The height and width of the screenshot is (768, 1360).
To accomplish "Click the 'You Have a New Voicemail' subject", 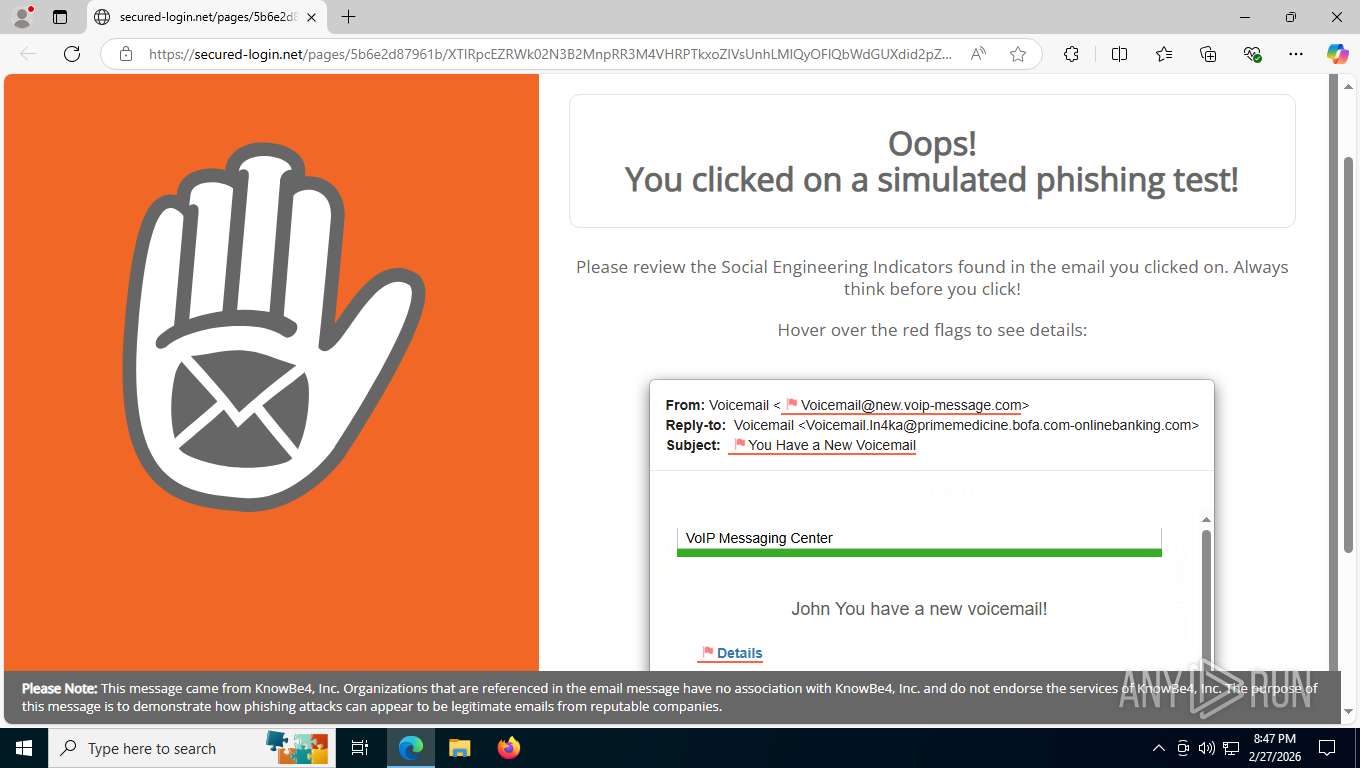I will coord(832,445).
